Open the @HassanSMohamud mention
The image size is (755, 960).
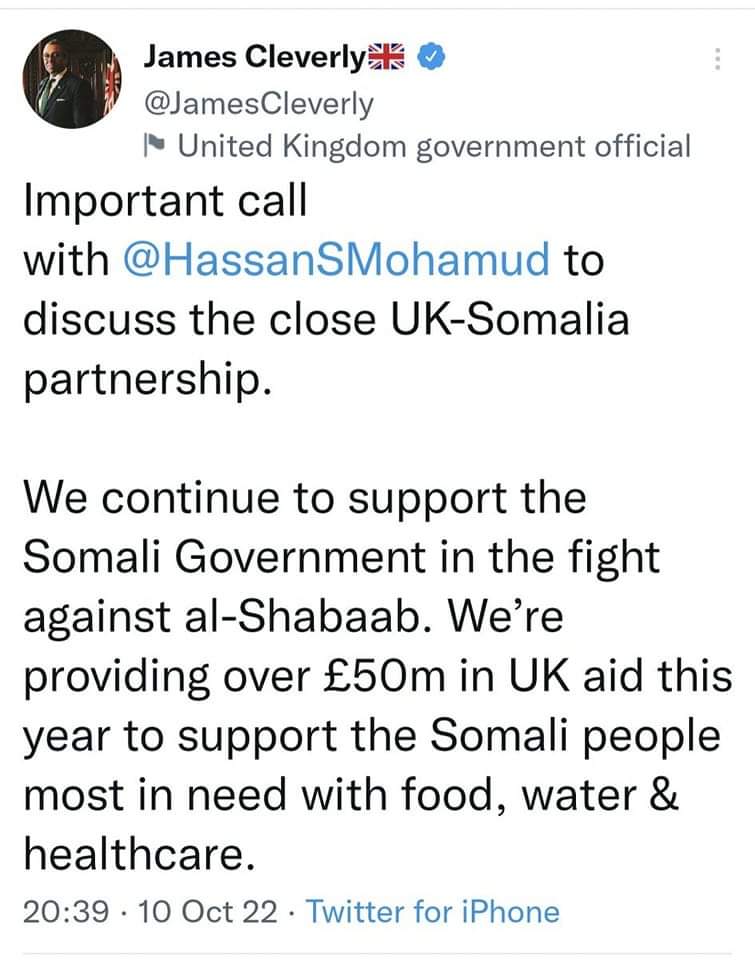pos(336,260)
